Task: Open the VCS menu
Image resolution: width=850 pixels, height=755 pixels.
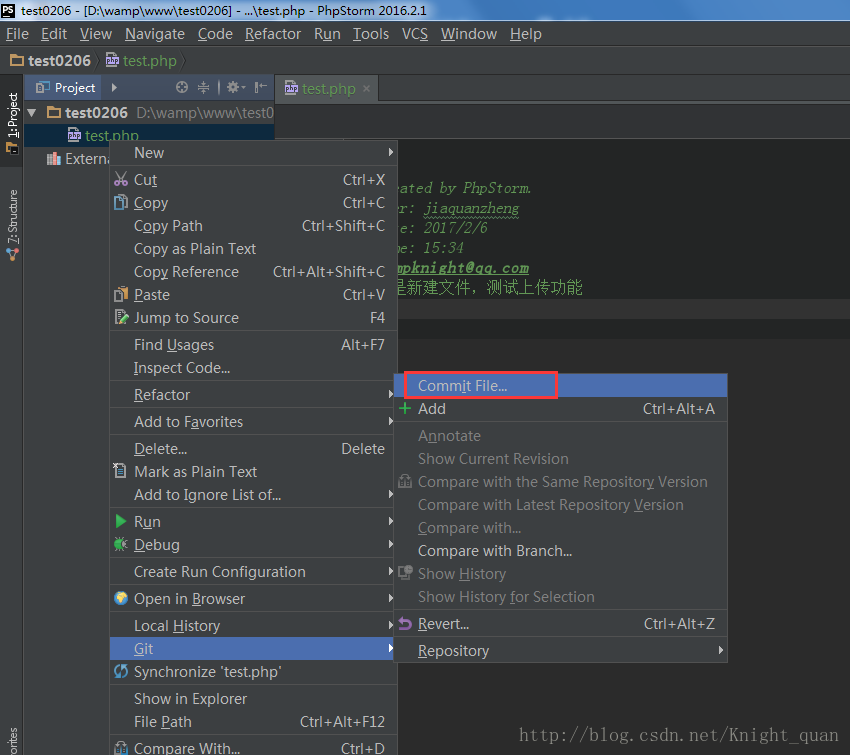Action: tap(415, 34)
